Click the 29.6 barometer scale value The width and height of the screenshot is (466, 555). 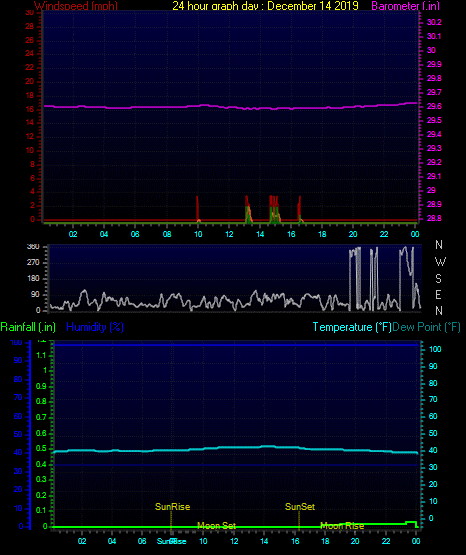(x=434, y=106)
